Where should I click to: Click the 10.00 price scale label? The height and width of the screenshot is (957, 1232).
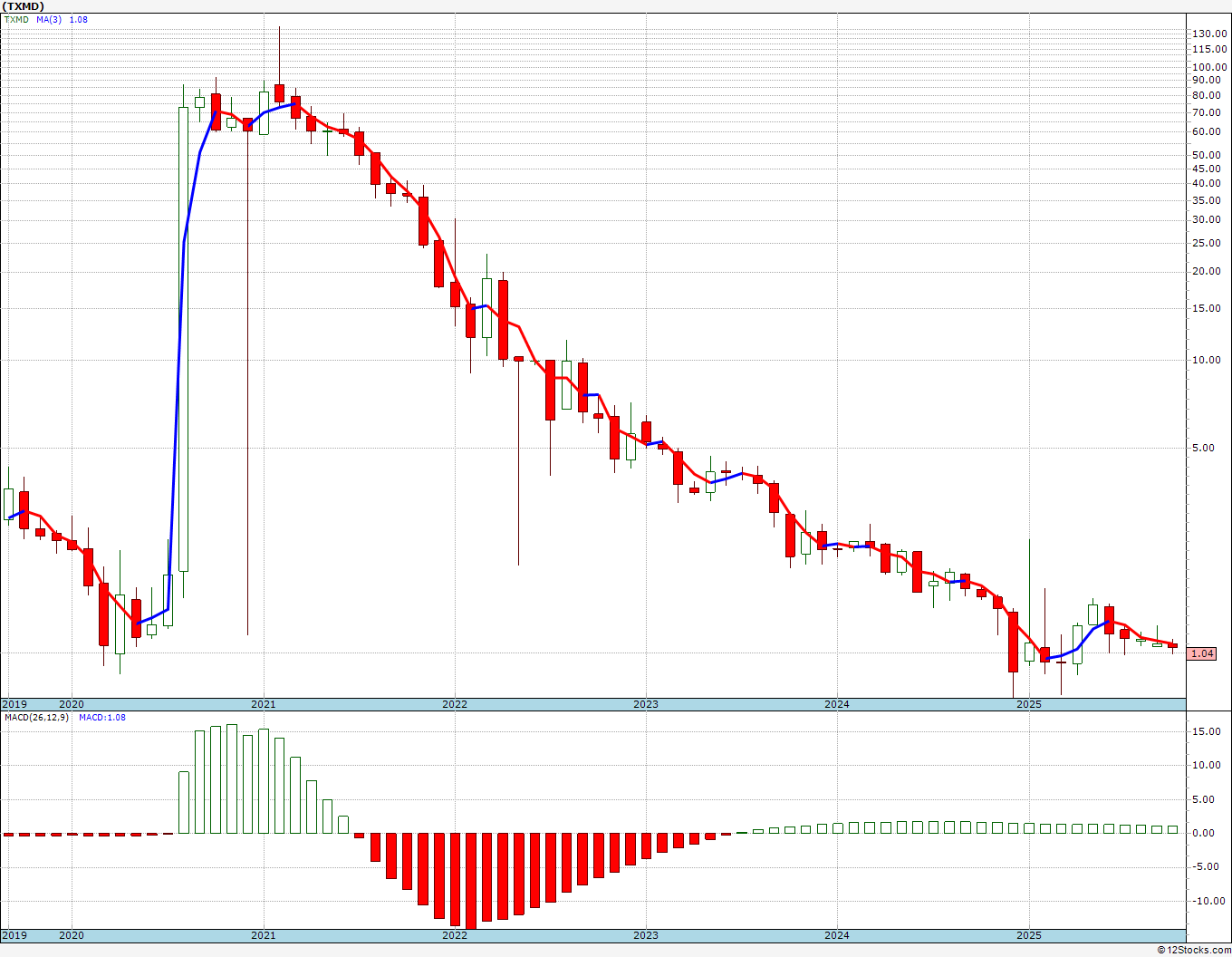point(1206,360)
